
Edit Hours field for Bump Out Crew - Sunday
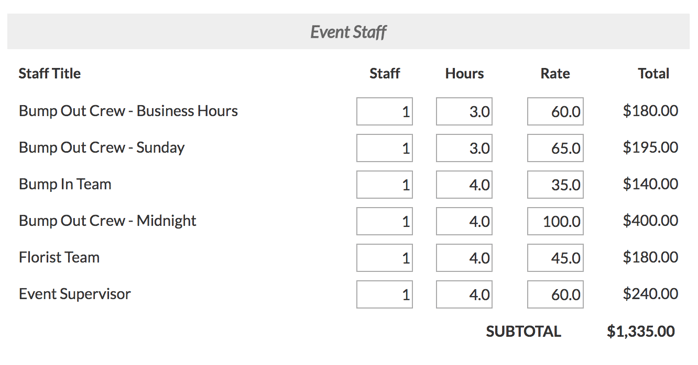tap(464, 148)
